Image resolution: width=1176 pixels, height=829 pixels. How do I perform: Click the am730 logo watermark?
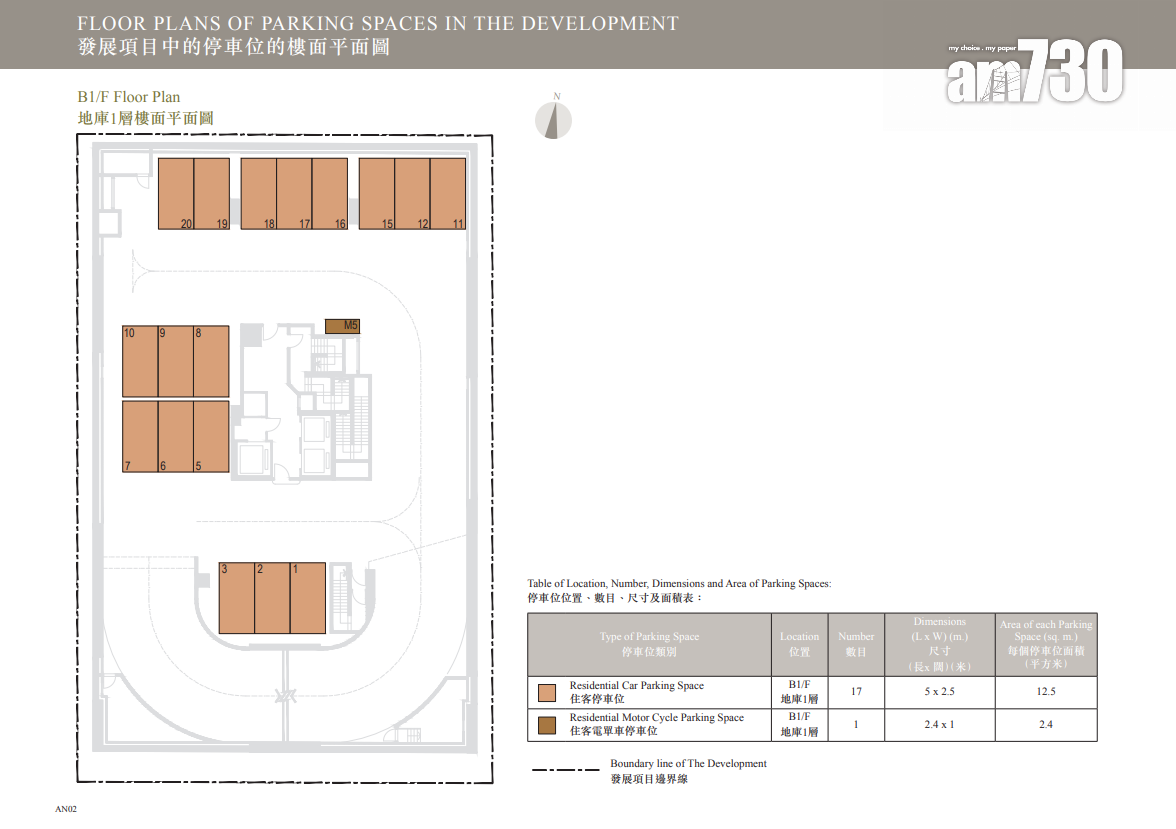click(x=1034, y=72)
